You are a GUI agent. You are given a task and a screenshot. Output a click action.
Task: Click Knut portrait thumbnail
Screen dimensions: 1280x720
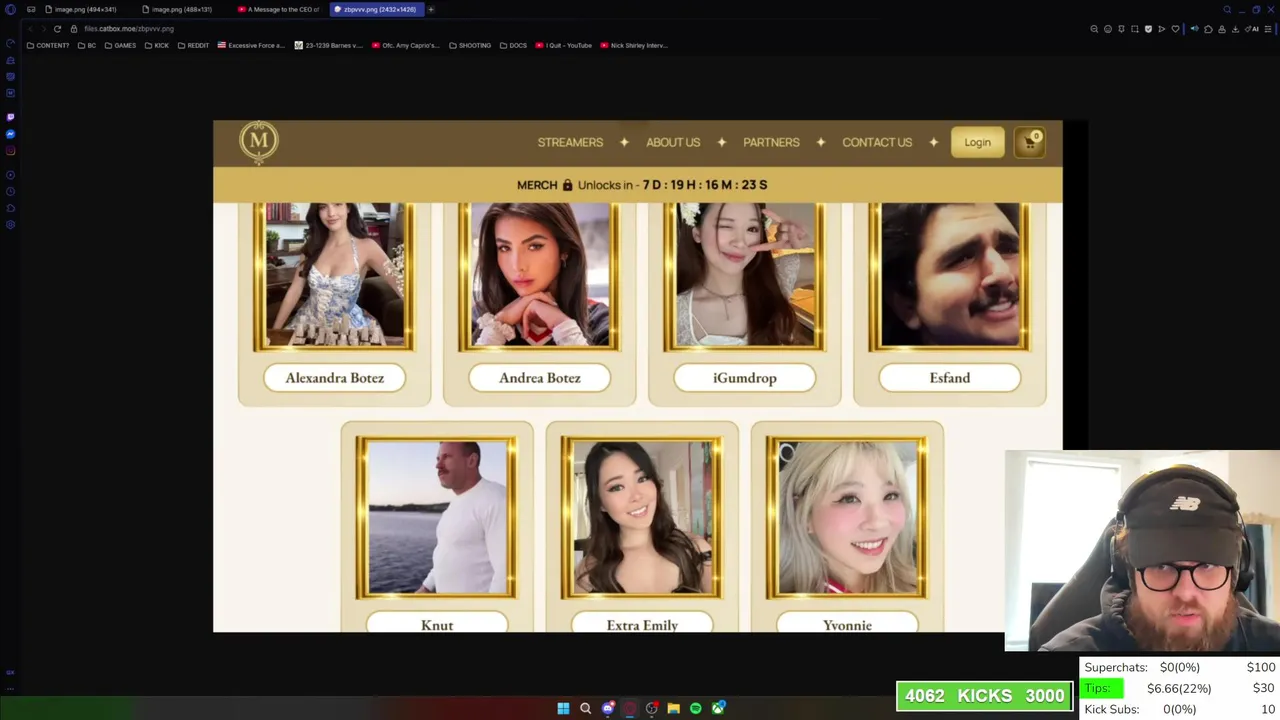[437, 518]
